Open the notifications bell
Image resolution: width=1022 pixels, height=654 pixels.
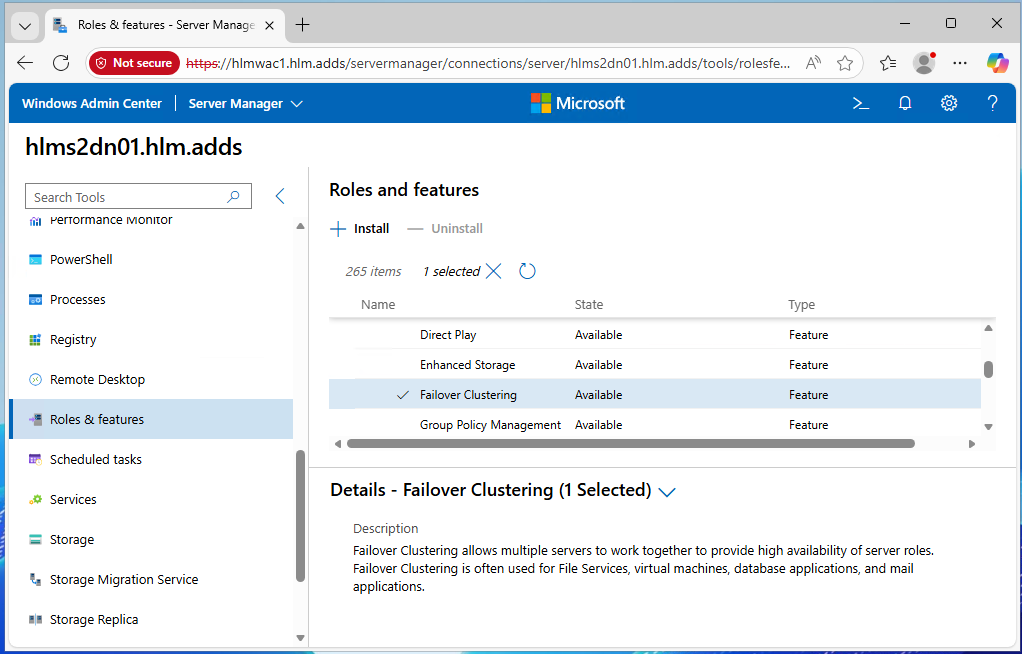(x=905, y=103)
